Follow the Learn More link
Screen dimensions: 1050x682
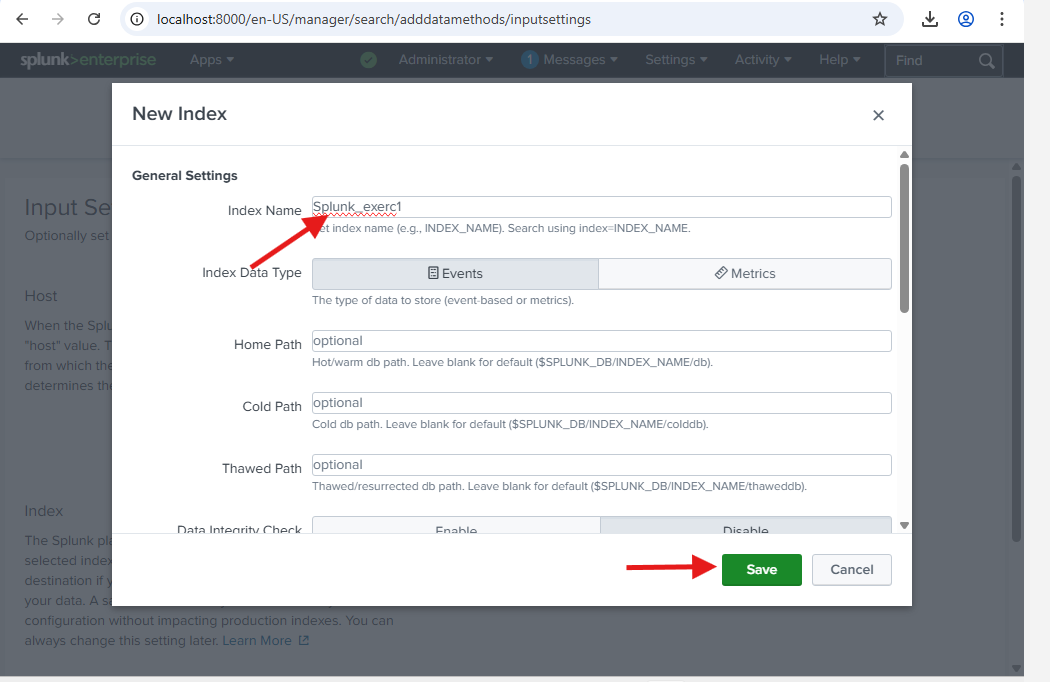click(x=257, y=640)
